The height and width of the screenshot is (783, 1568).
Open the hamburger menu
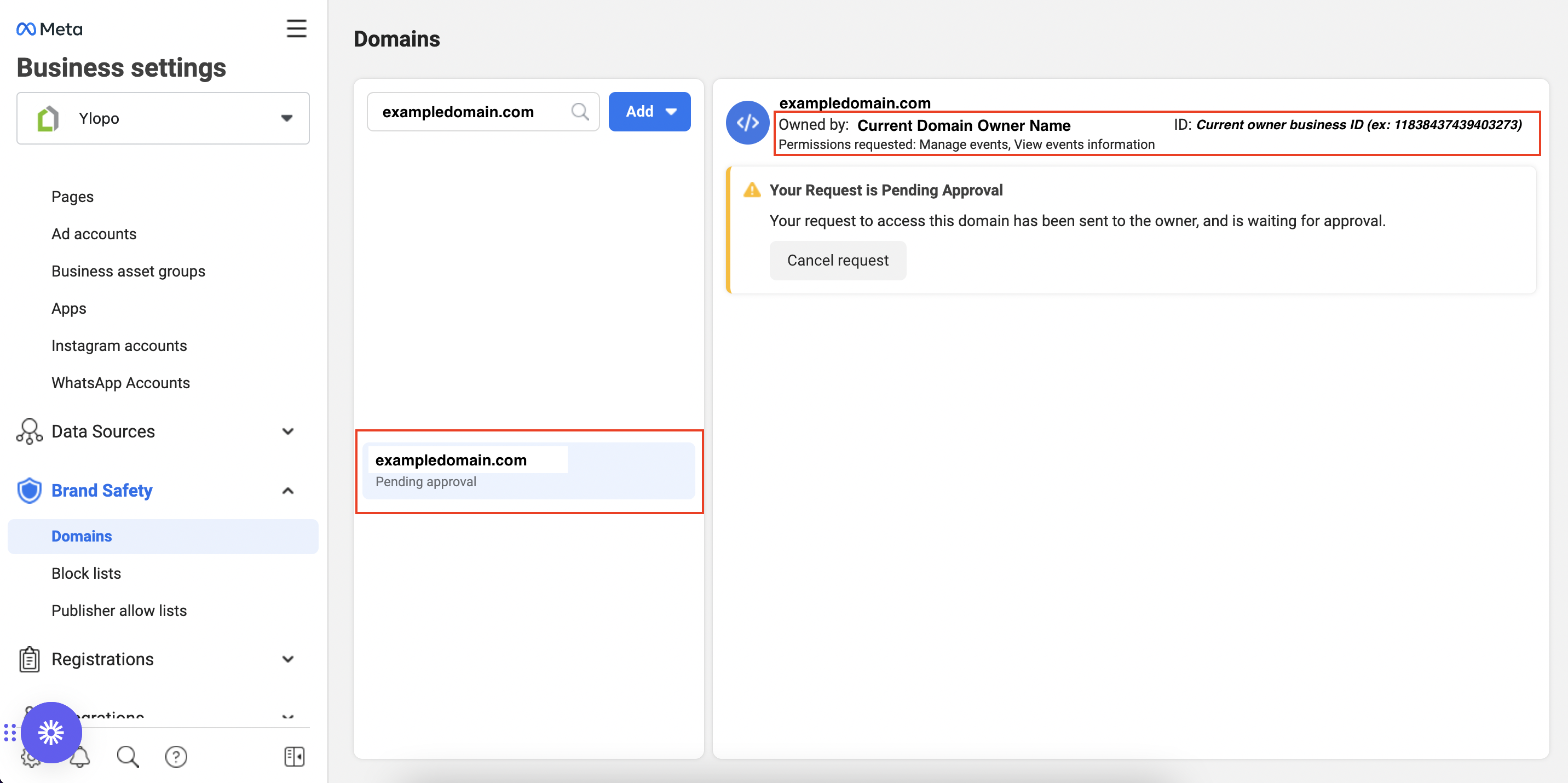296,28
